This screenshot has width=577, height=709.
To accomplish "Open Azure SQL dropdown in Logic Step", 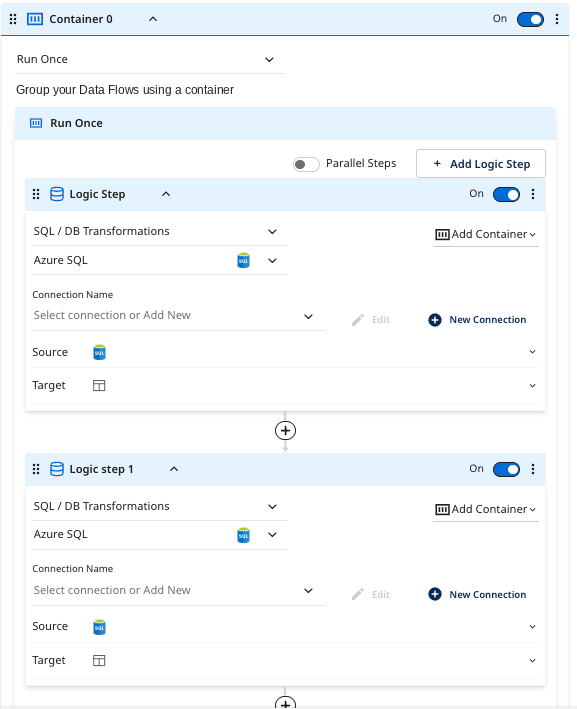I will pyautogui.click(x=160, y=260).
